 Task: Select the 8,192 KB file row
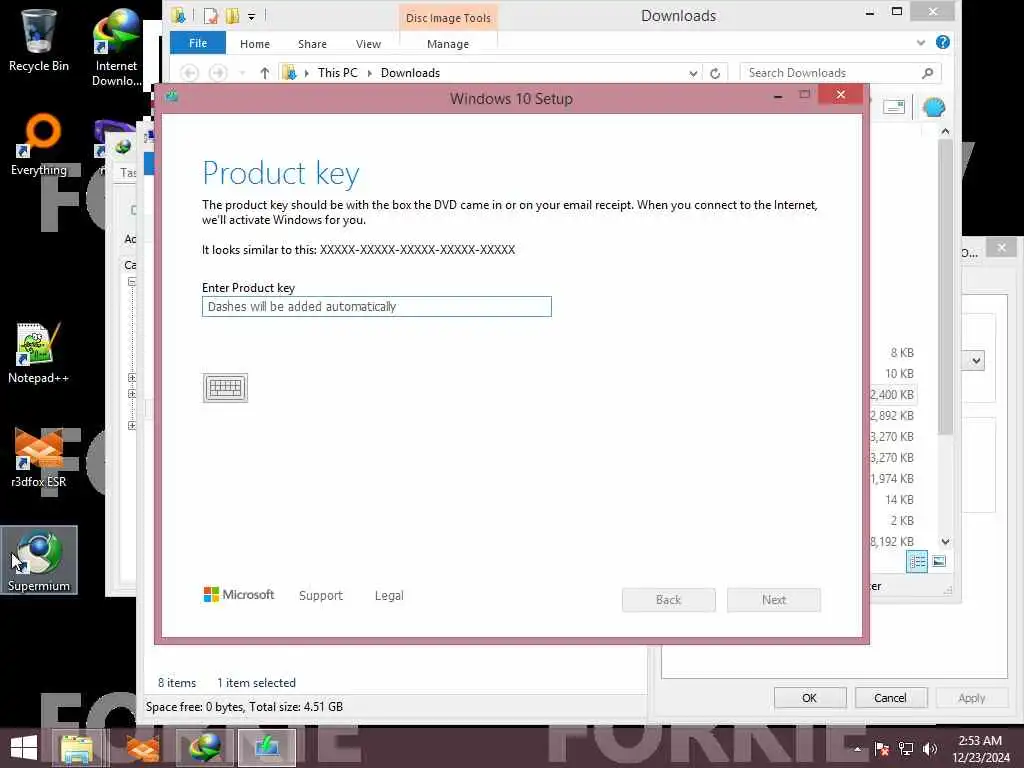pyautogui.click(x=892, y=541)
